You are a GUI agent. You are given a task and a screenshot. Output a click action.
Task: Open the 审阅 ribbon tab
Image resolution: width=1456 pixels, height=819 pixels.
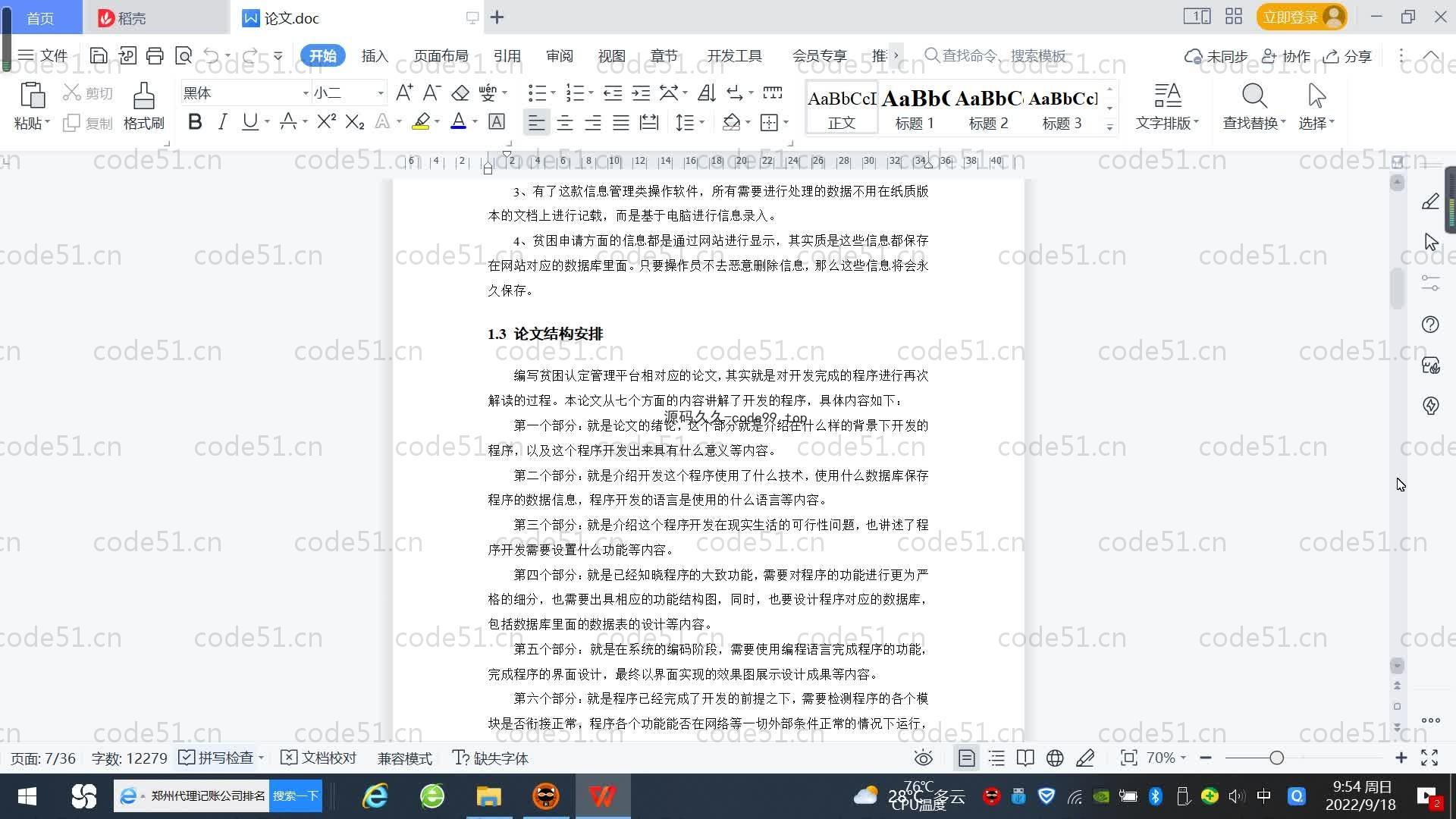coord(559,56)
